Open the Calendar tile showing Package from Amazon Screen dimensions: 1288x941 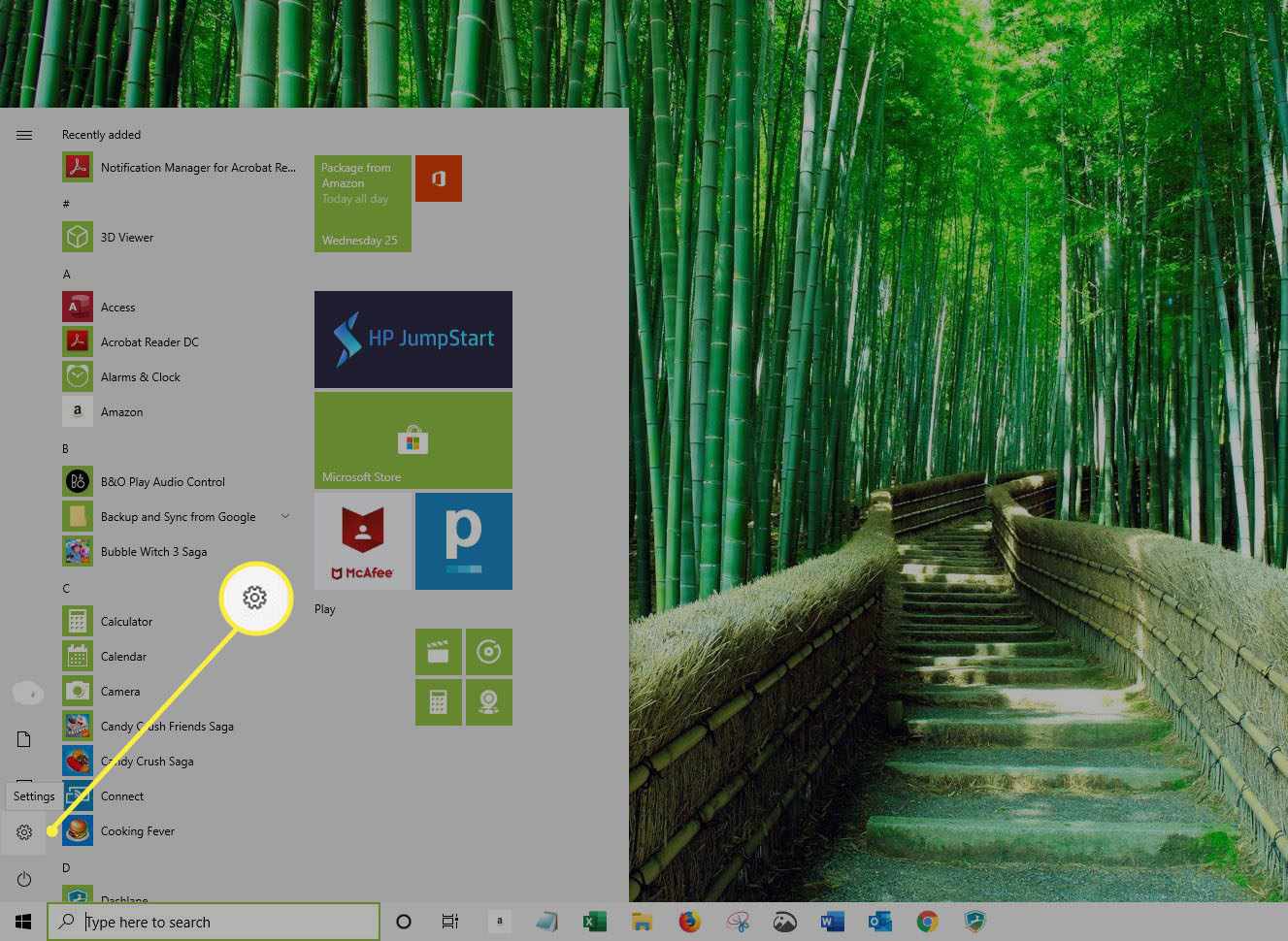point(363,204)
